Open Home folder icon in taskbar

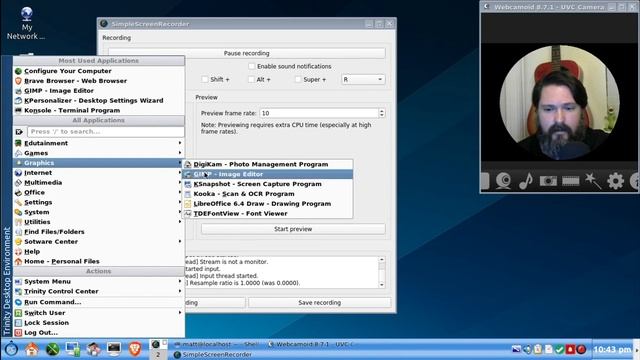click(x=32, y=349)
